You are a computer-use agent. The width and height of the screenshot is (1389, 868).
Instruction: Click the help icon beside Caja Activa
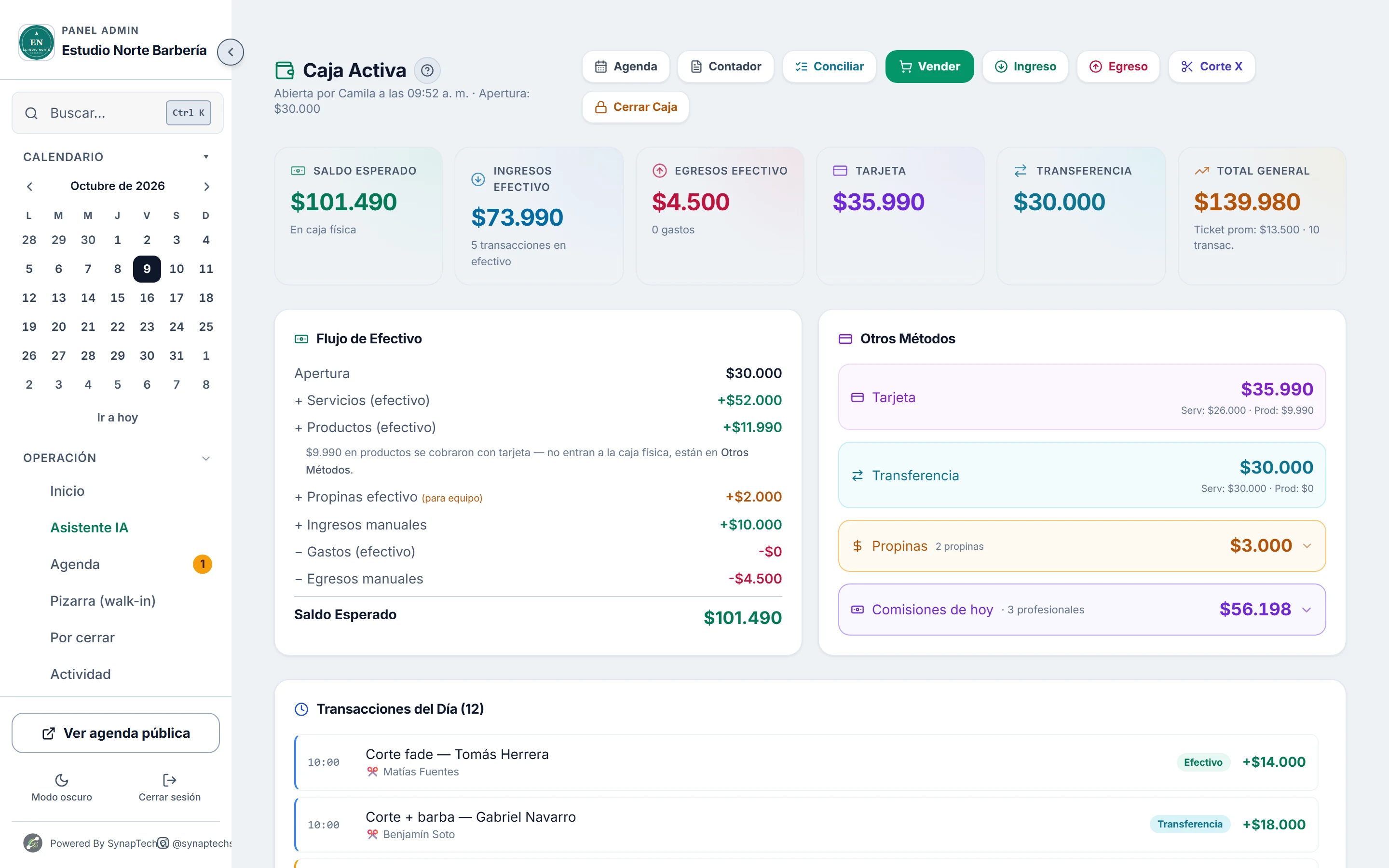tap(427, 70)
